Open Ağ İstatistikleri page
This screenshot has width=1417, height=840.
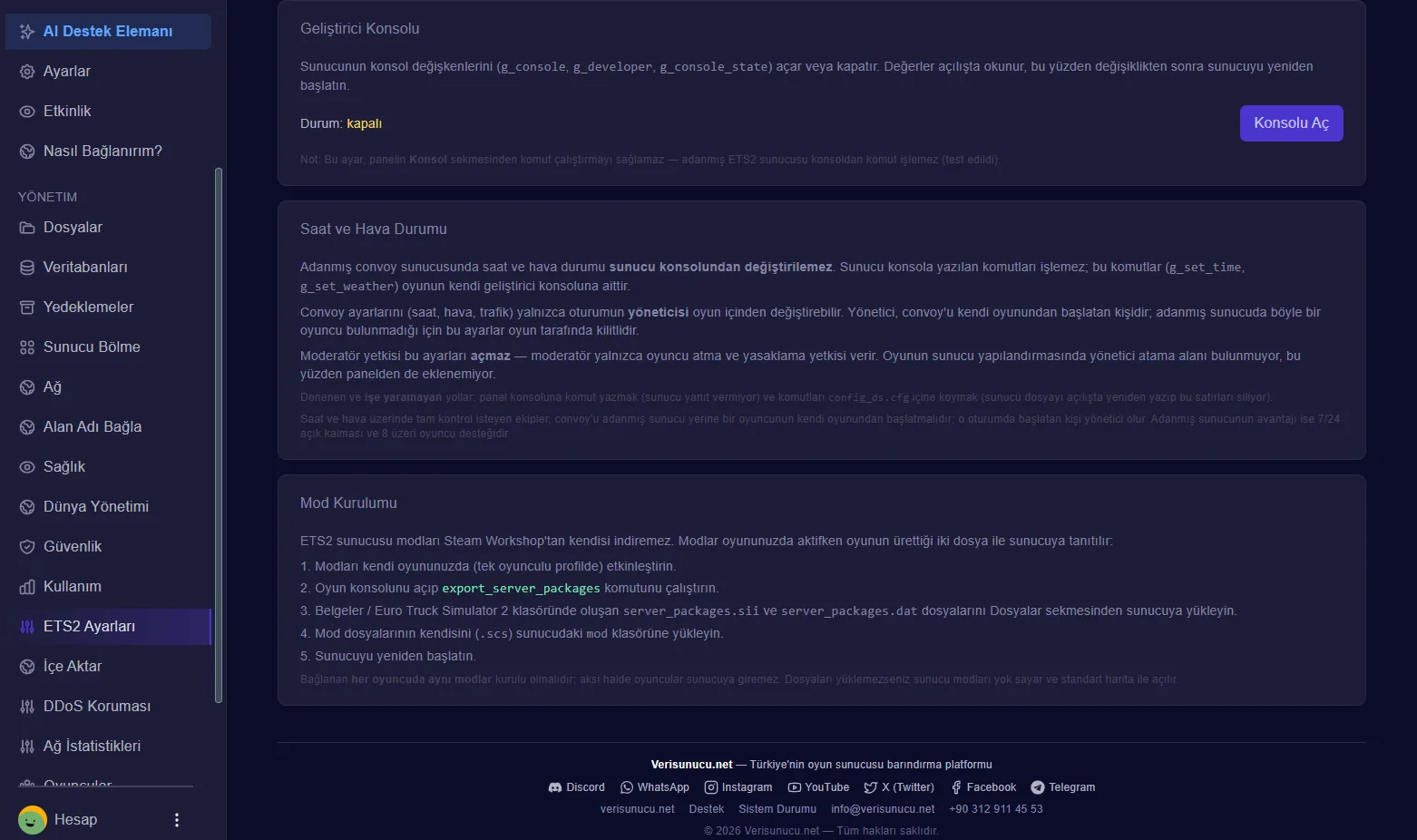[x=108, y=747]
